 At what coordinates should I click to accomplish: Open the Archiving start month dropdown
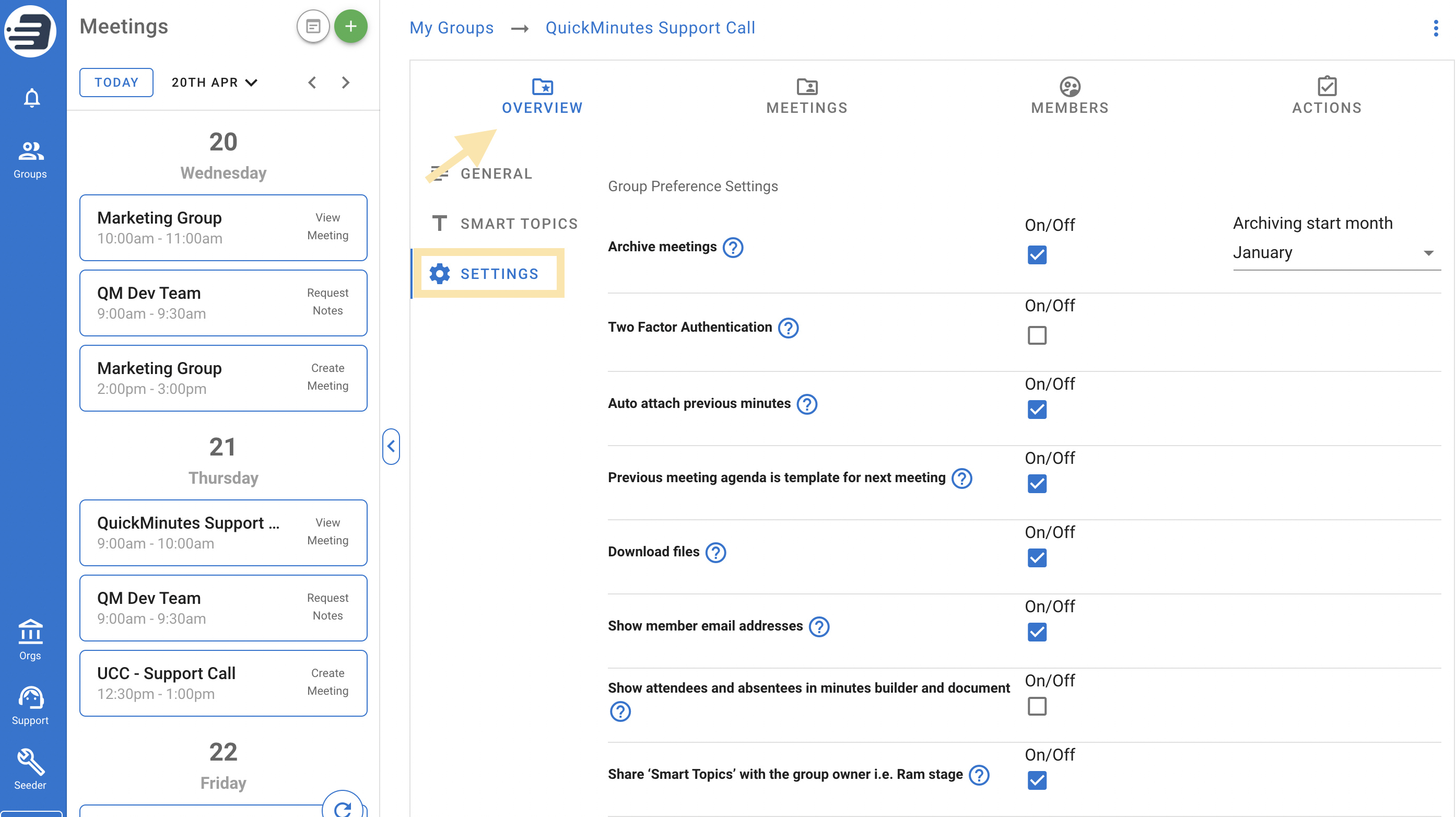1337,253
